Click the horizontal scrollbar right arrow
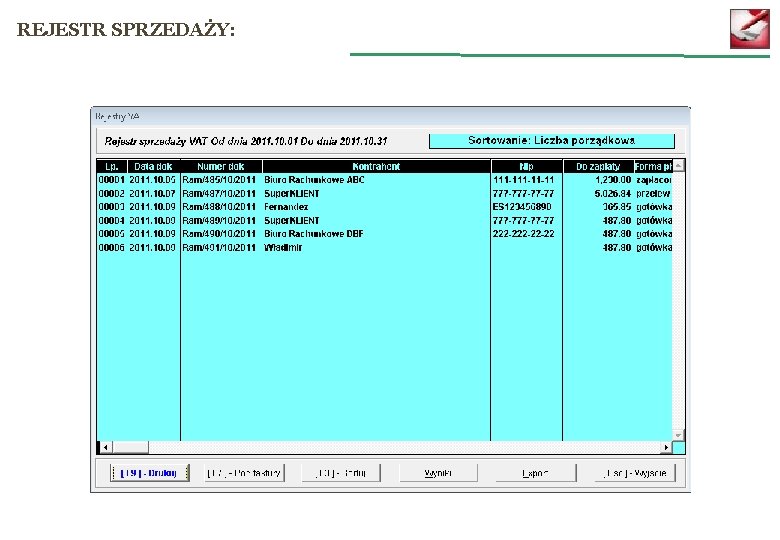Screen dimensions: 780x540 click(x=666, y=448)
